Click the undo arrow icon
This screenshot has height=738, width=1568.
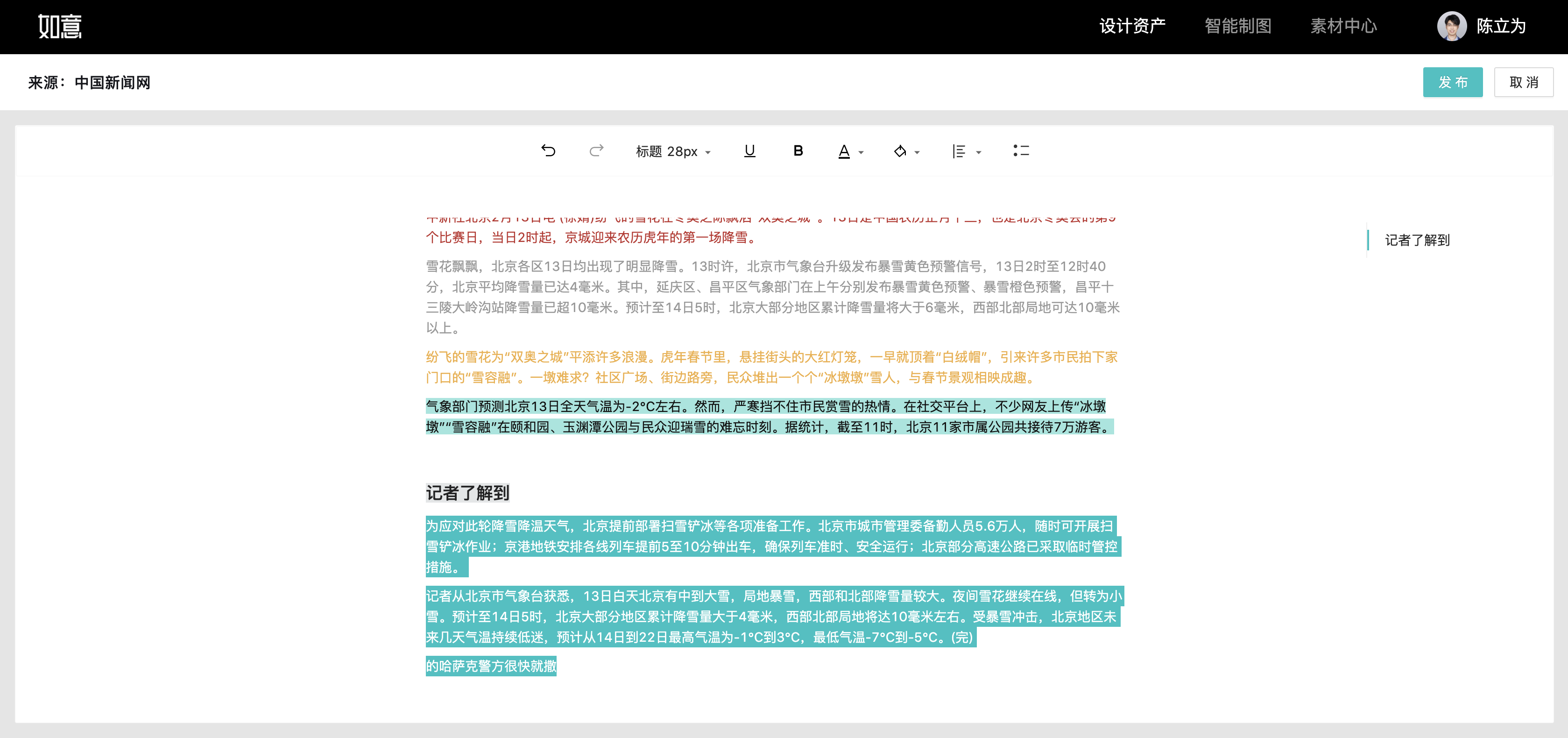(548, 150)
